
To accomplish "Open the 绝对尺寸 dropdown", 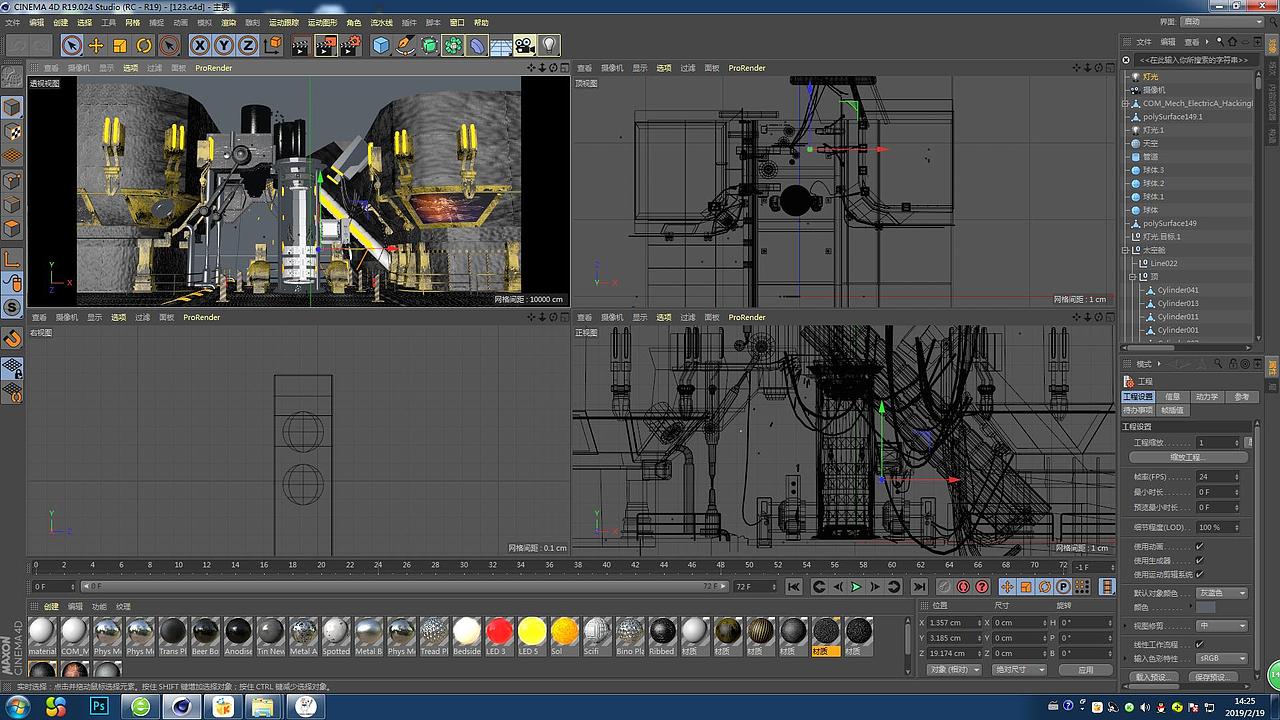I will click(1018, 669).
